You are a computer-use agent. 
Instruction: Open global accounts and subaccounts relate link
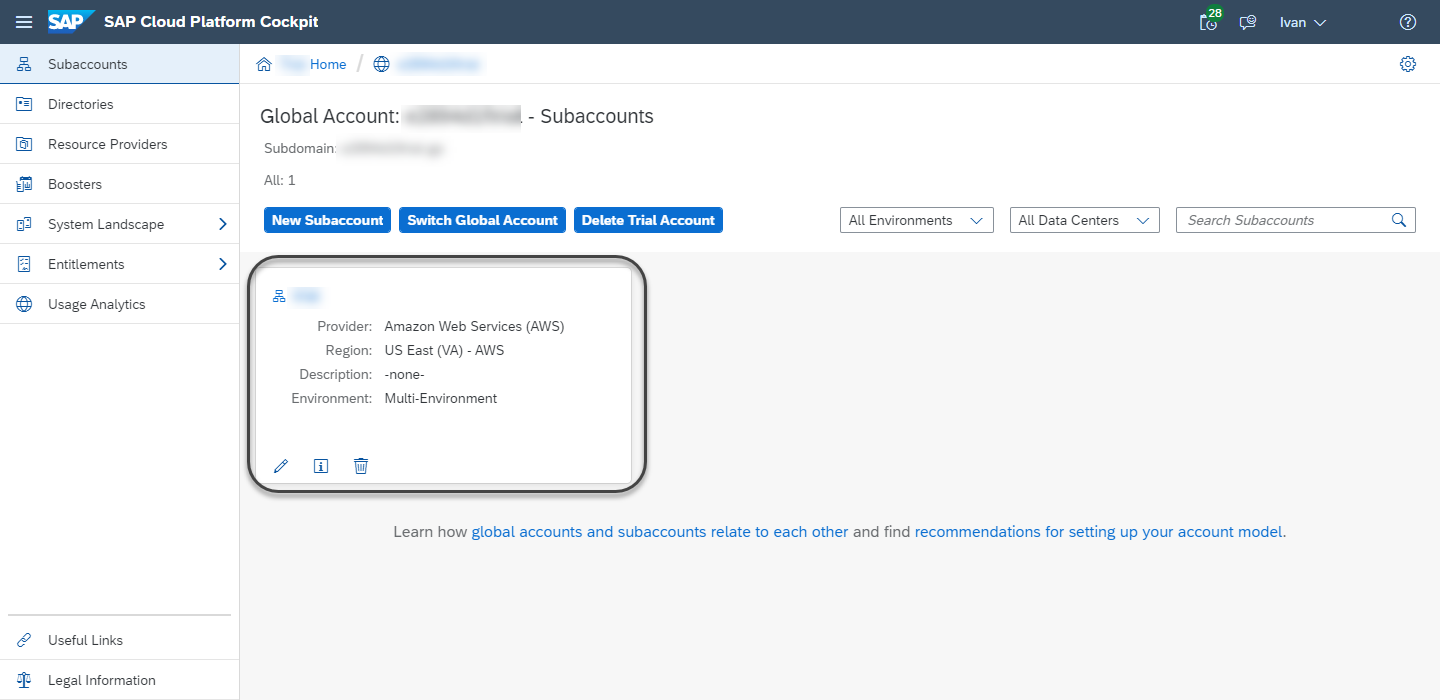660,532
